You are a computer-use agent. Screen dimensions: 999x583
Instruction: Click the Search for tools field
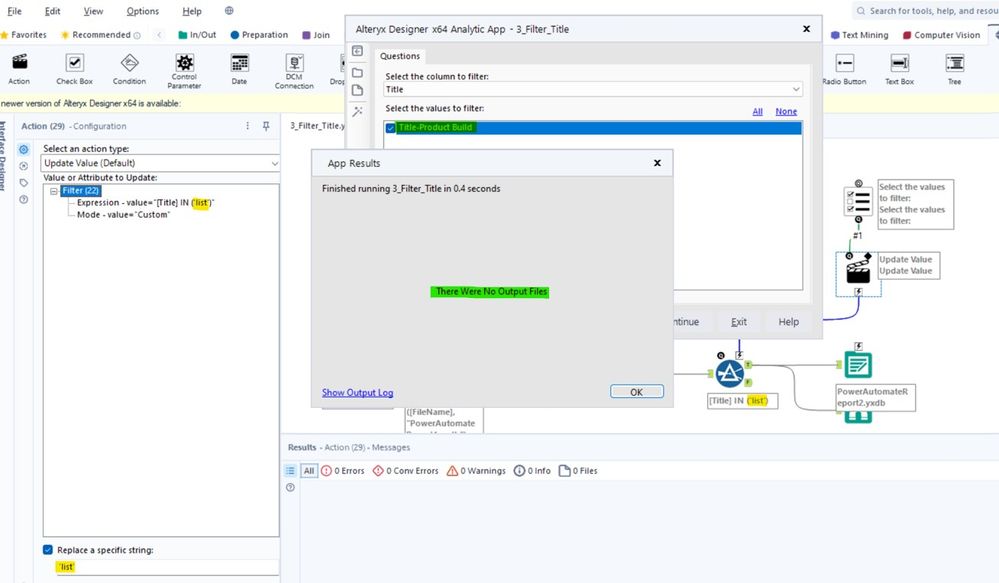926,11
